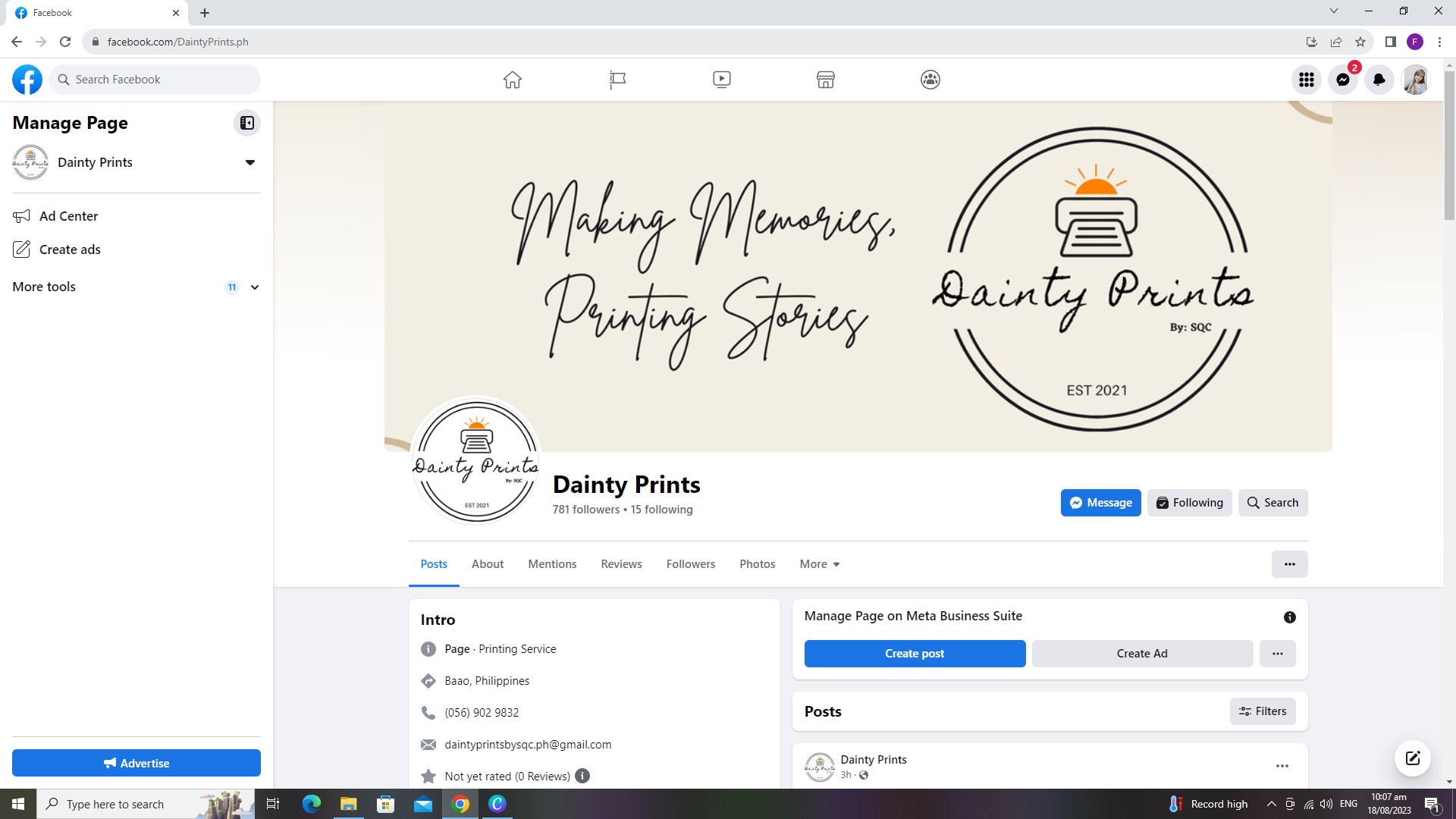Open the Chrome tab search dropdown
This screenshot has height=819, width=1456.
[1333, 11]
